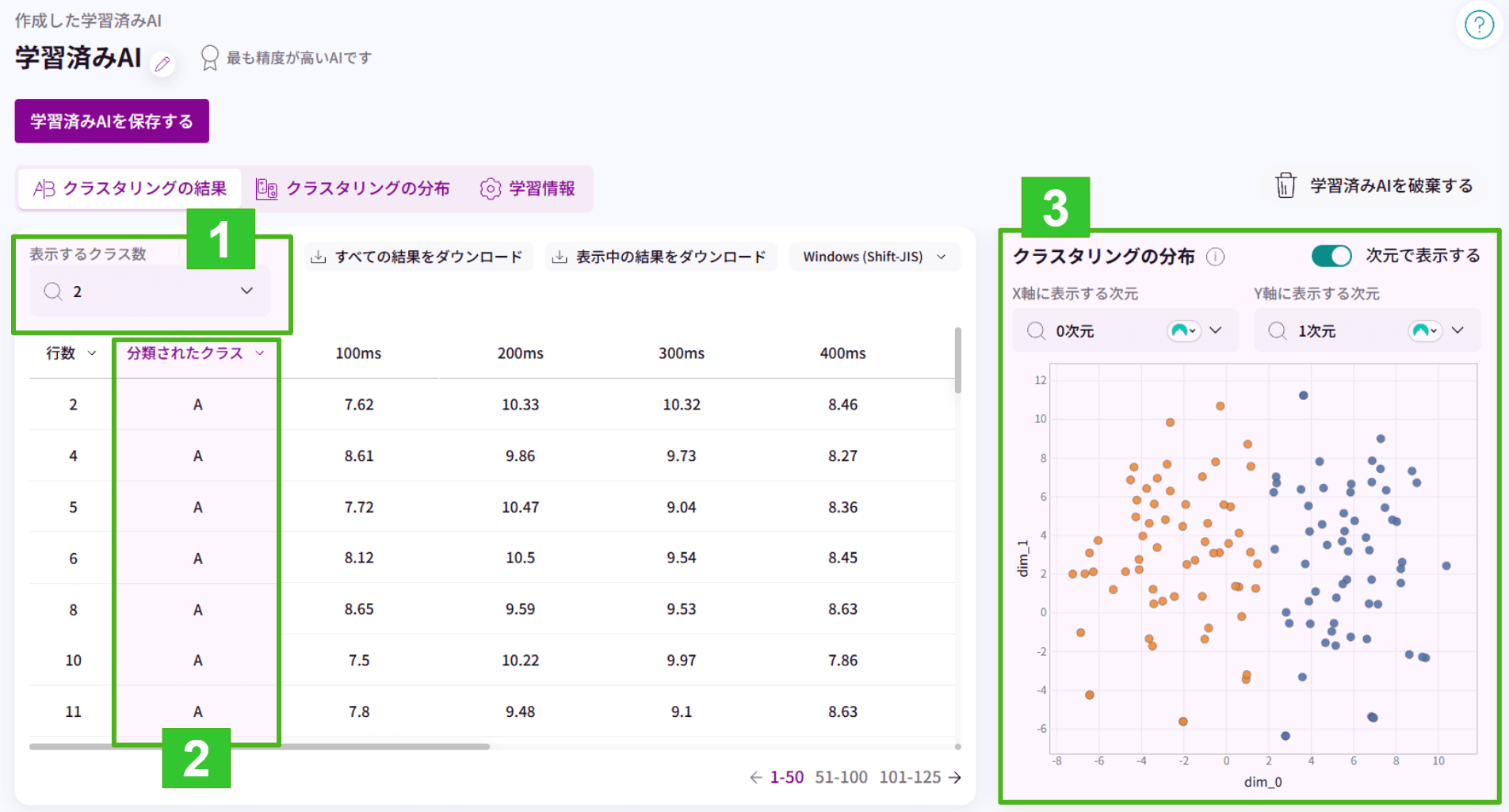Click すべての結果をダウンロード button
This screenshot has width=1509, height=812.
[417, 257]
